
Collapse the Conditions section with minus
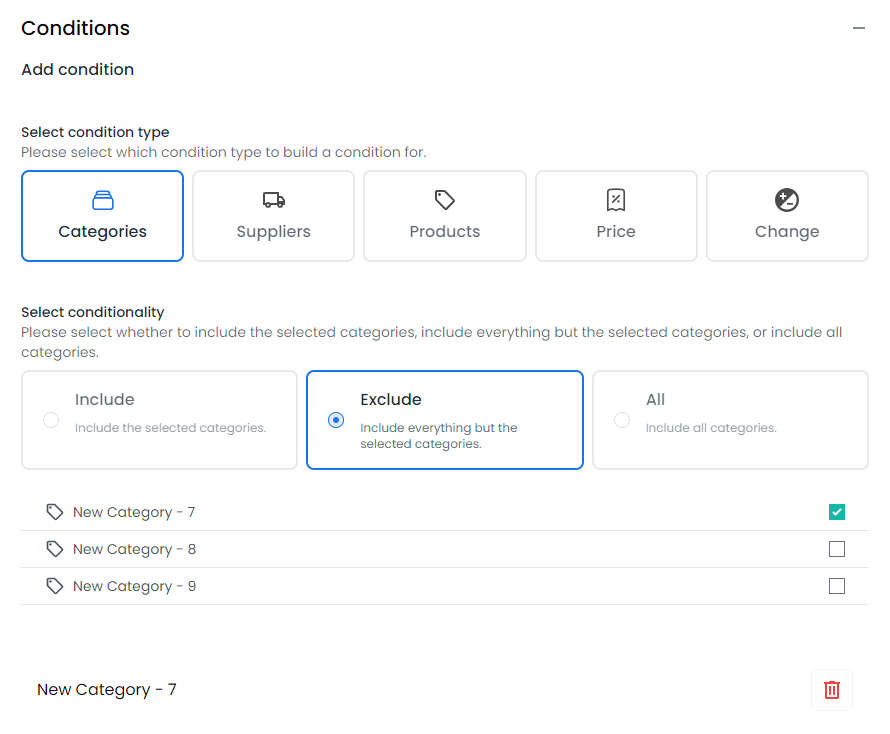[x=859, y=28]
